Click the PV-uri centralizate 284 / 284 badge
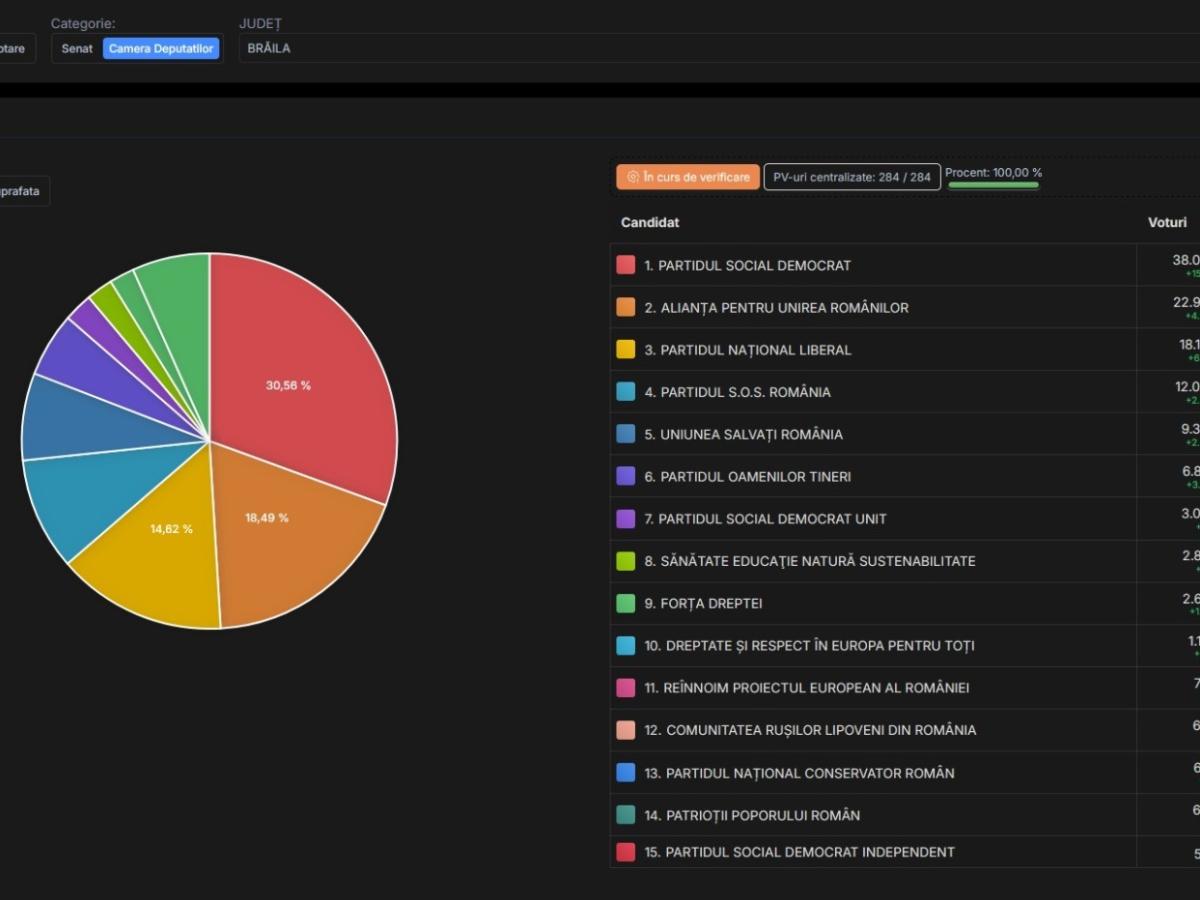Screen dimensions: 1200x900 852,177
